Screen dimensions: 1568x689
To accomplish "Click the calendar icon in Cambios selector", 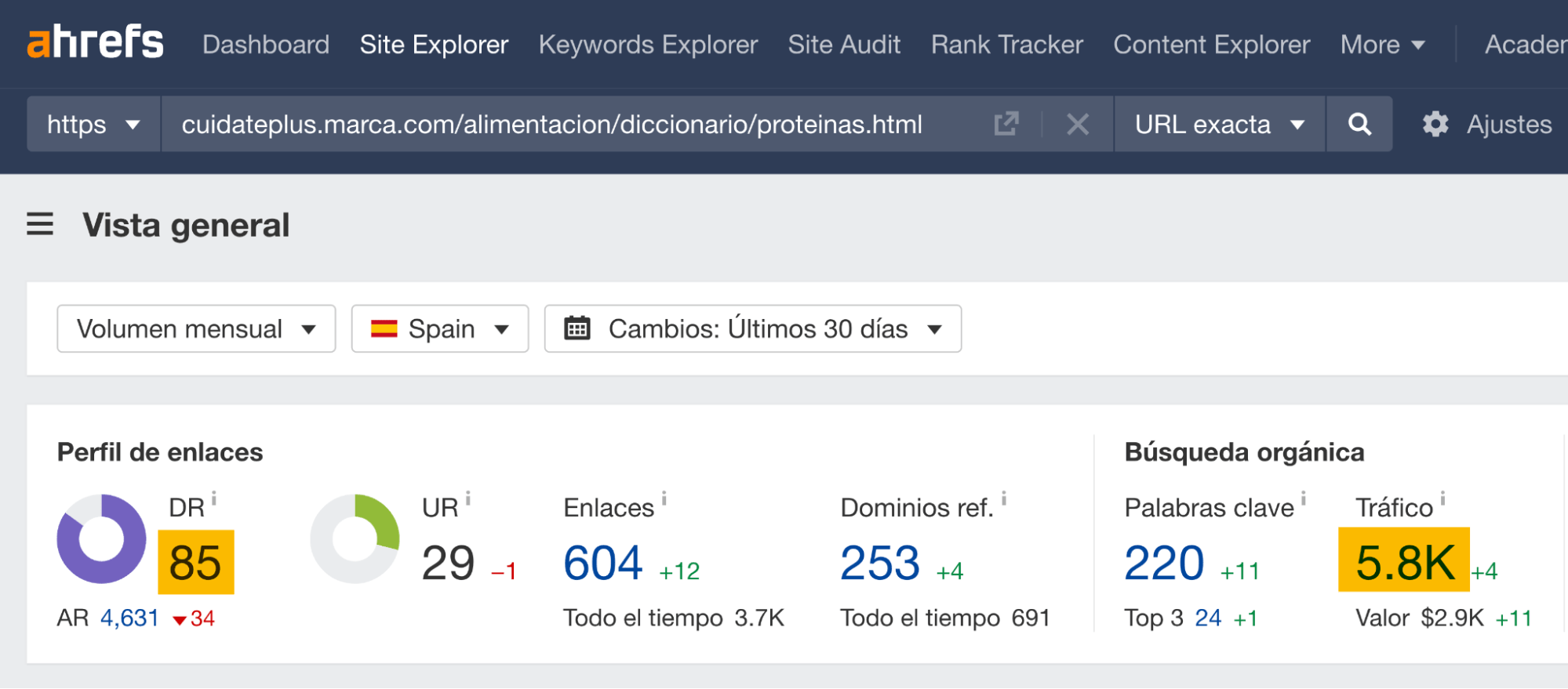I will click(577, 328).
